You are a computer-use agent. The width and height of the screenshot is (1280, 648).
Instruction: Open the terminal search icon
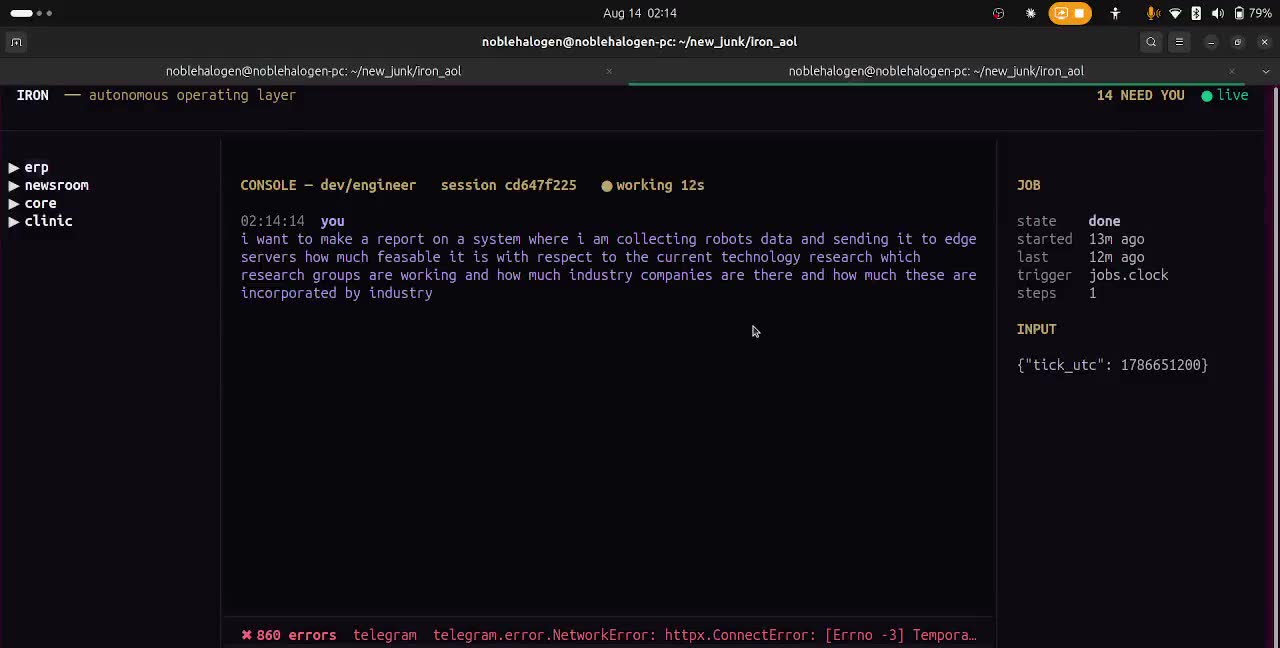[1151, 42]
